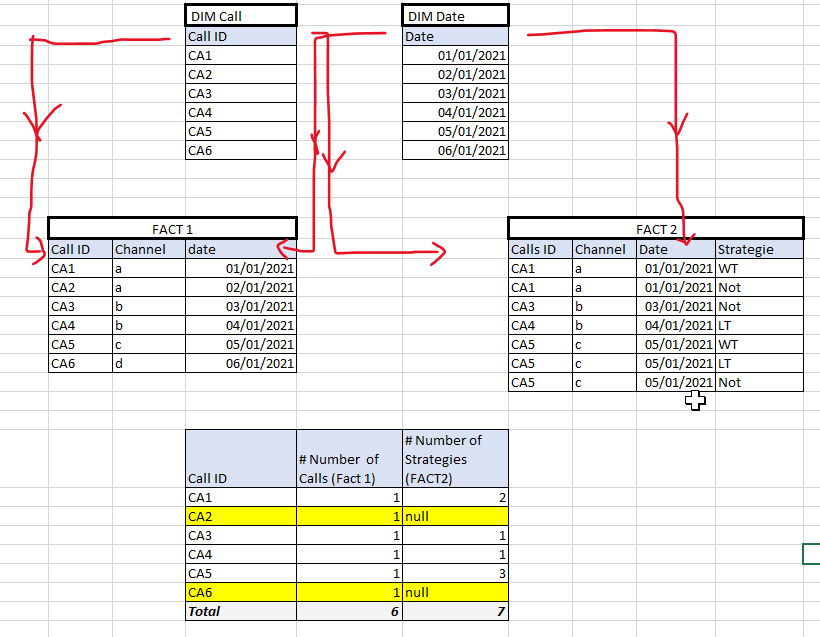Select the total strategies value 7
The height and width of the screenshot is (637, 820).
pyautogui.click(x=455, y=611)
